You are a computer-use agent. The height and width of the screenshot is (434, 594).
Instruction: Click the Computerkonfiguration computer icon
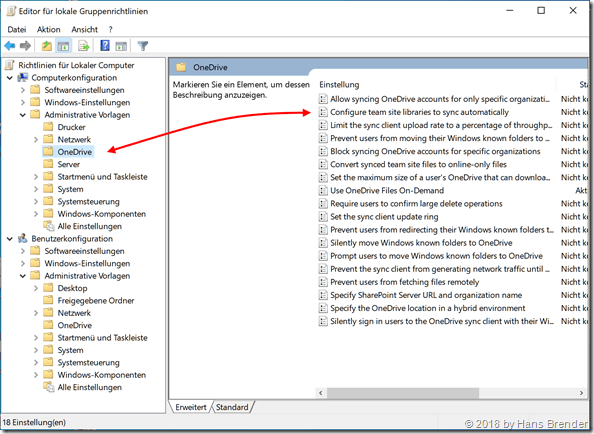(23, 77)
